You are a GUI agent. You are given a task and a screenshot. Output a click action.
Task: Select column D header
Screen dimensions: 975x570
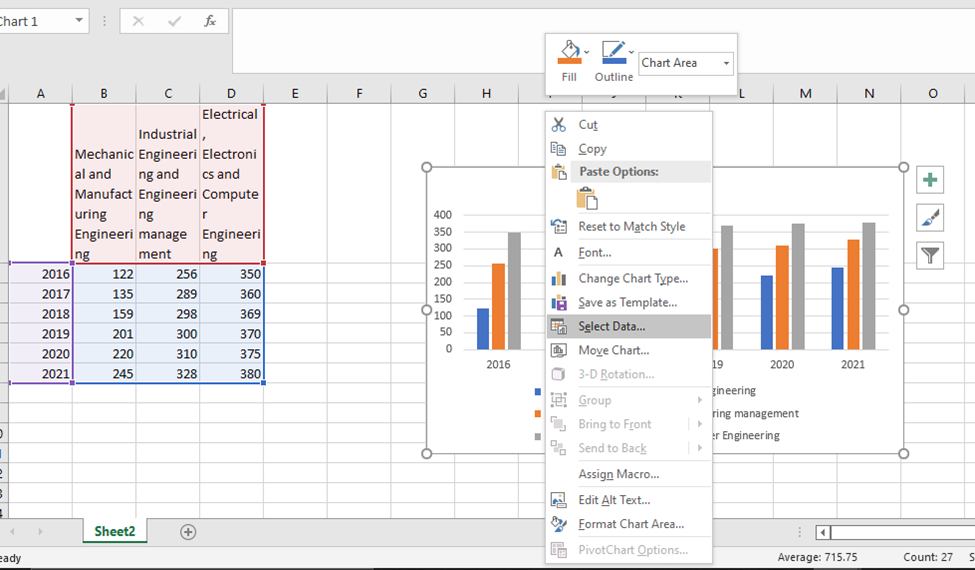click(x=231, y=93)
